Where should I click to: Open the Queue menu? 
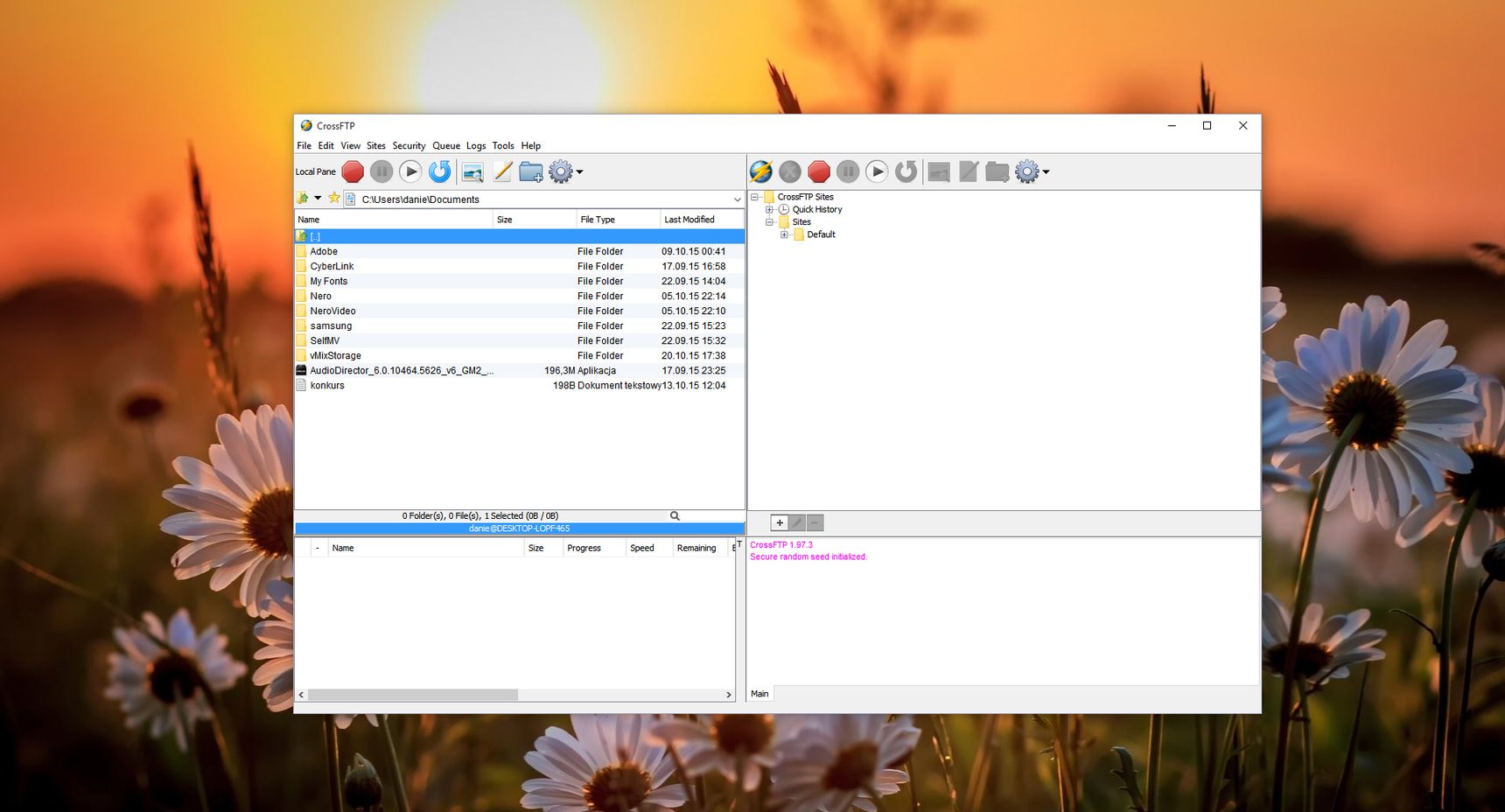coord(446,146)
